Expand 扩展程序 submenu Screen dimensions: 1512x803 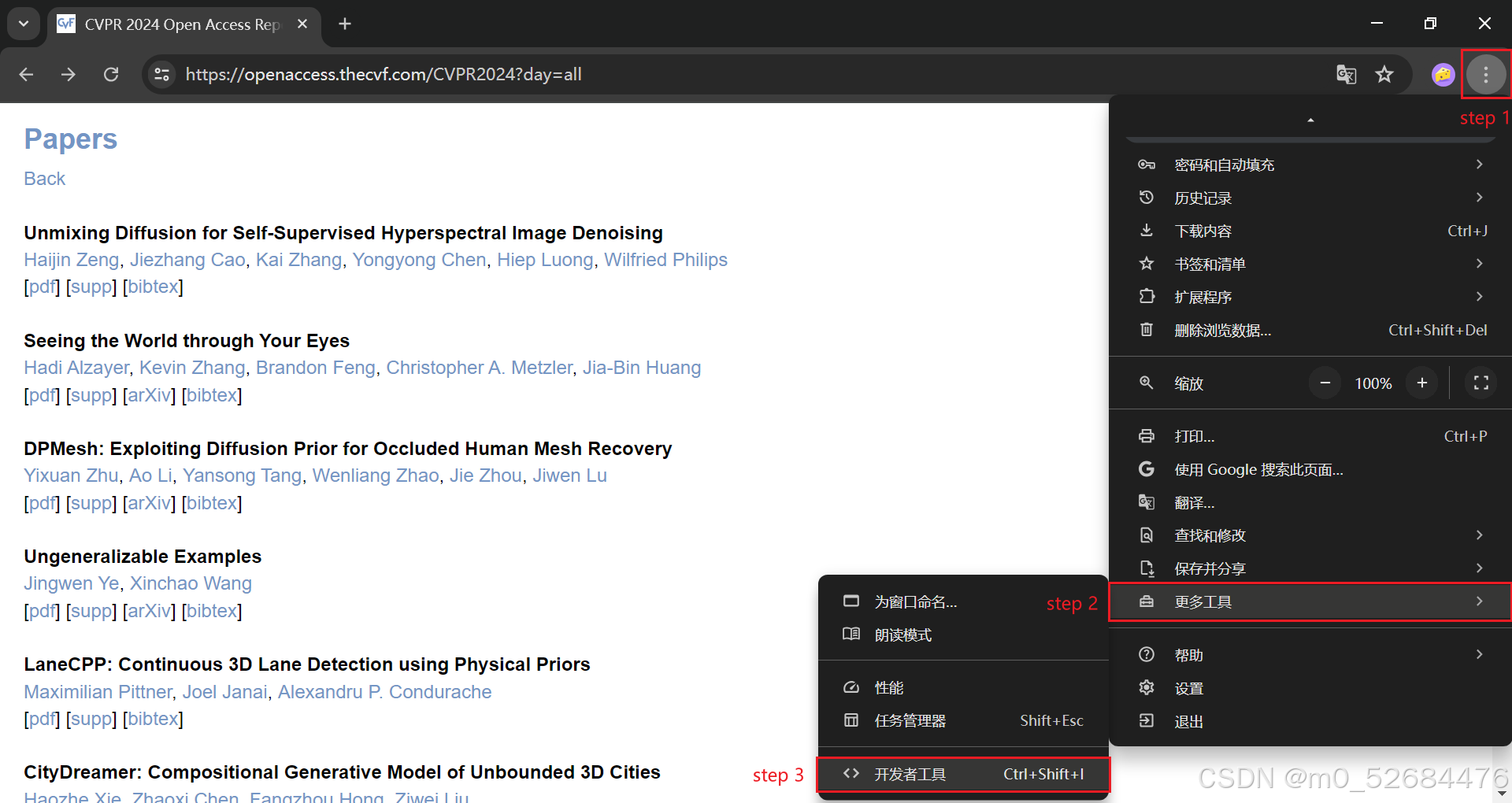click(1310, 297)
